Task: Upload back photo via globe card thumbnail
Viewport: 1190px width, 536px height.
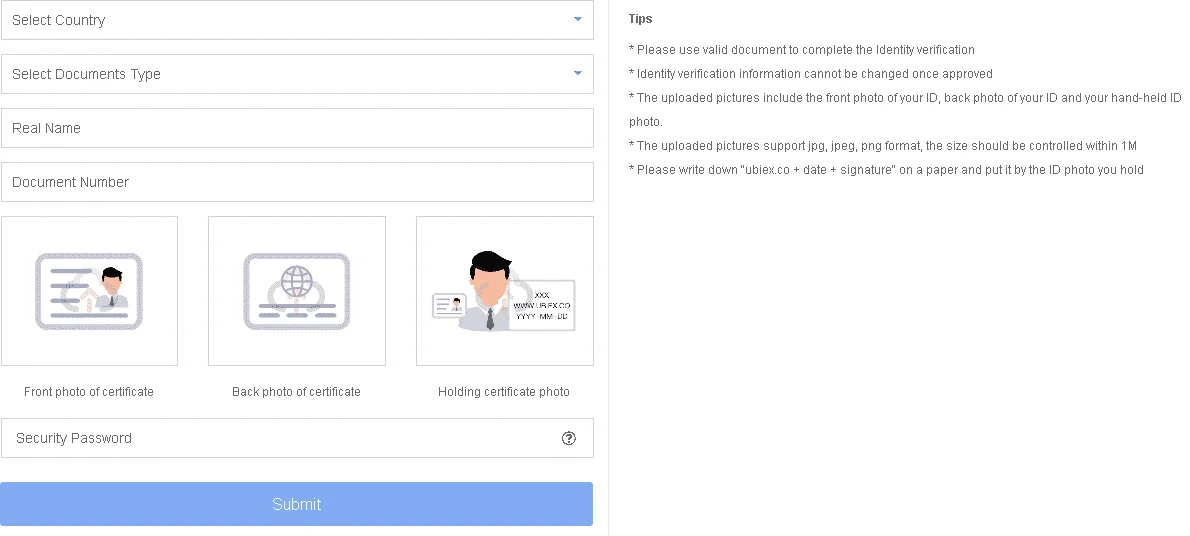Action: coord(297,291)
